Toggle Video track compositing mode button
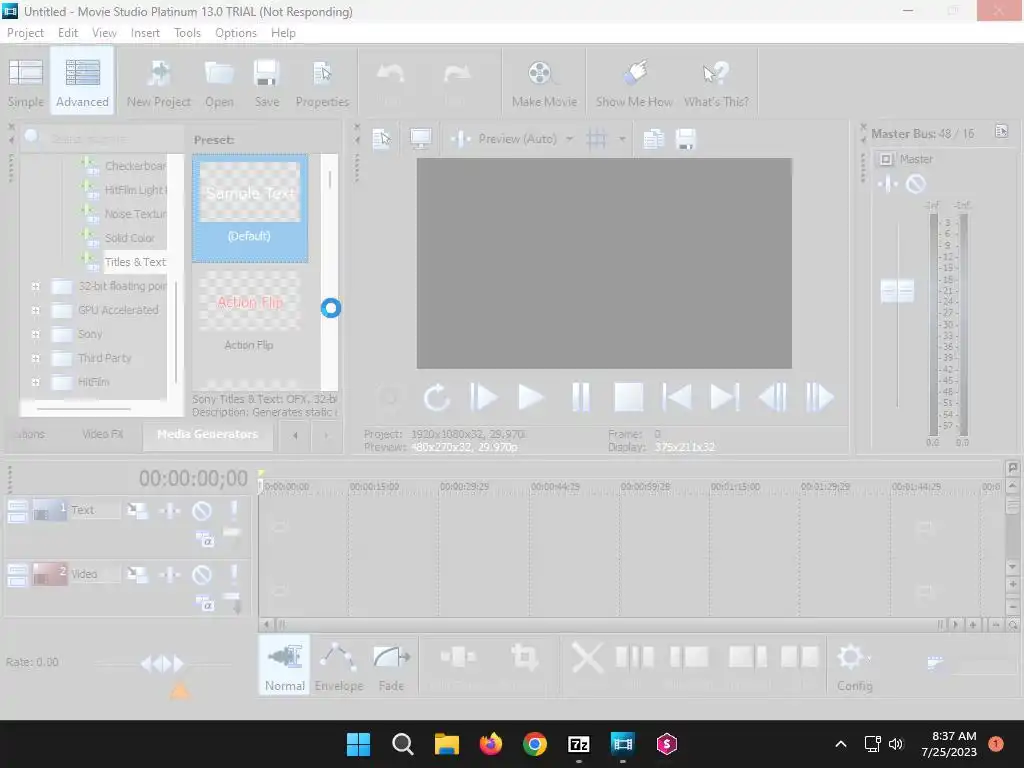 205,605
